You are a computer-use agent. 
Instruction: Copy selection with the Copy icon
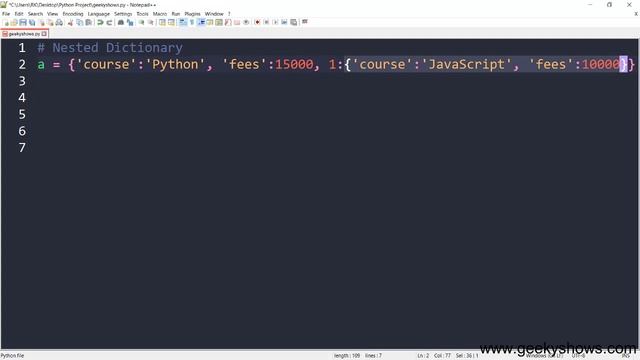tap(79, 22)
